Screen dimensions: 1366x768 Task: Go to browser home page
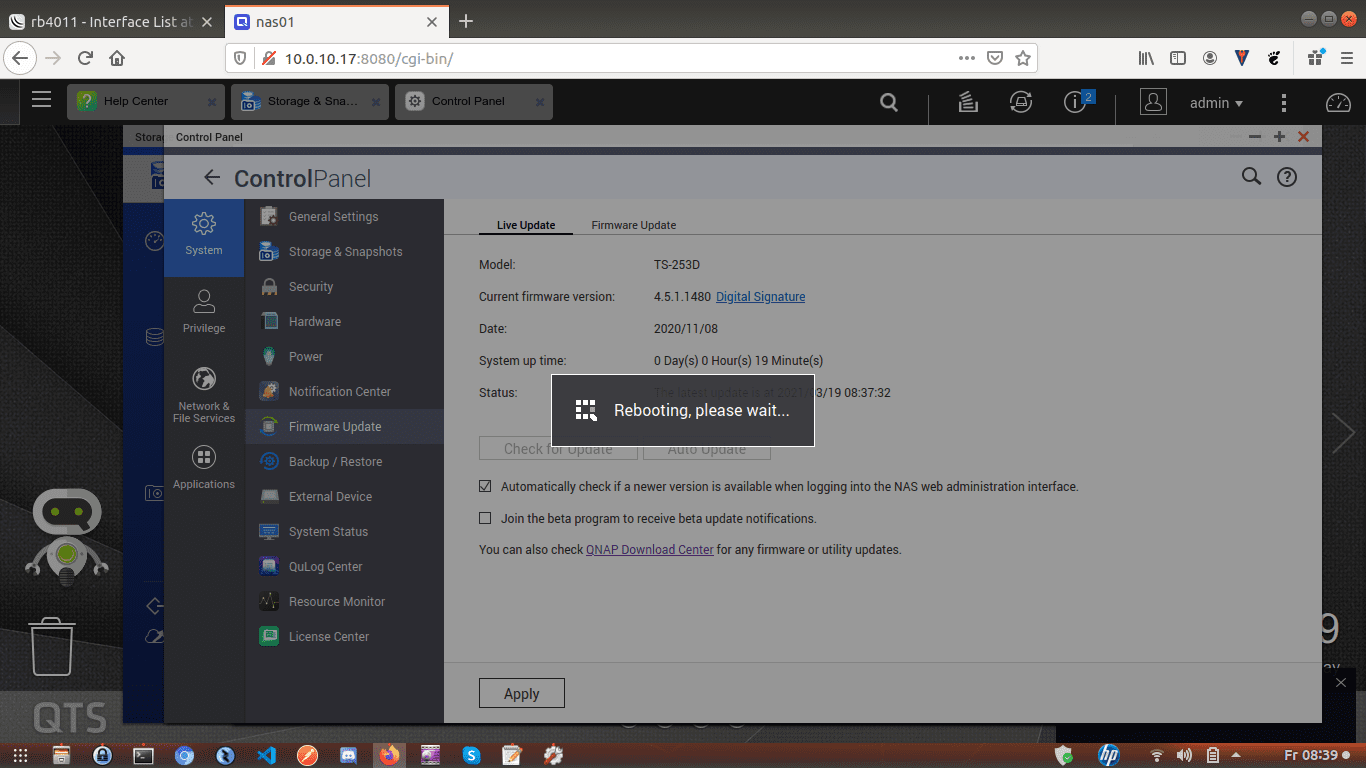point(117,58)
